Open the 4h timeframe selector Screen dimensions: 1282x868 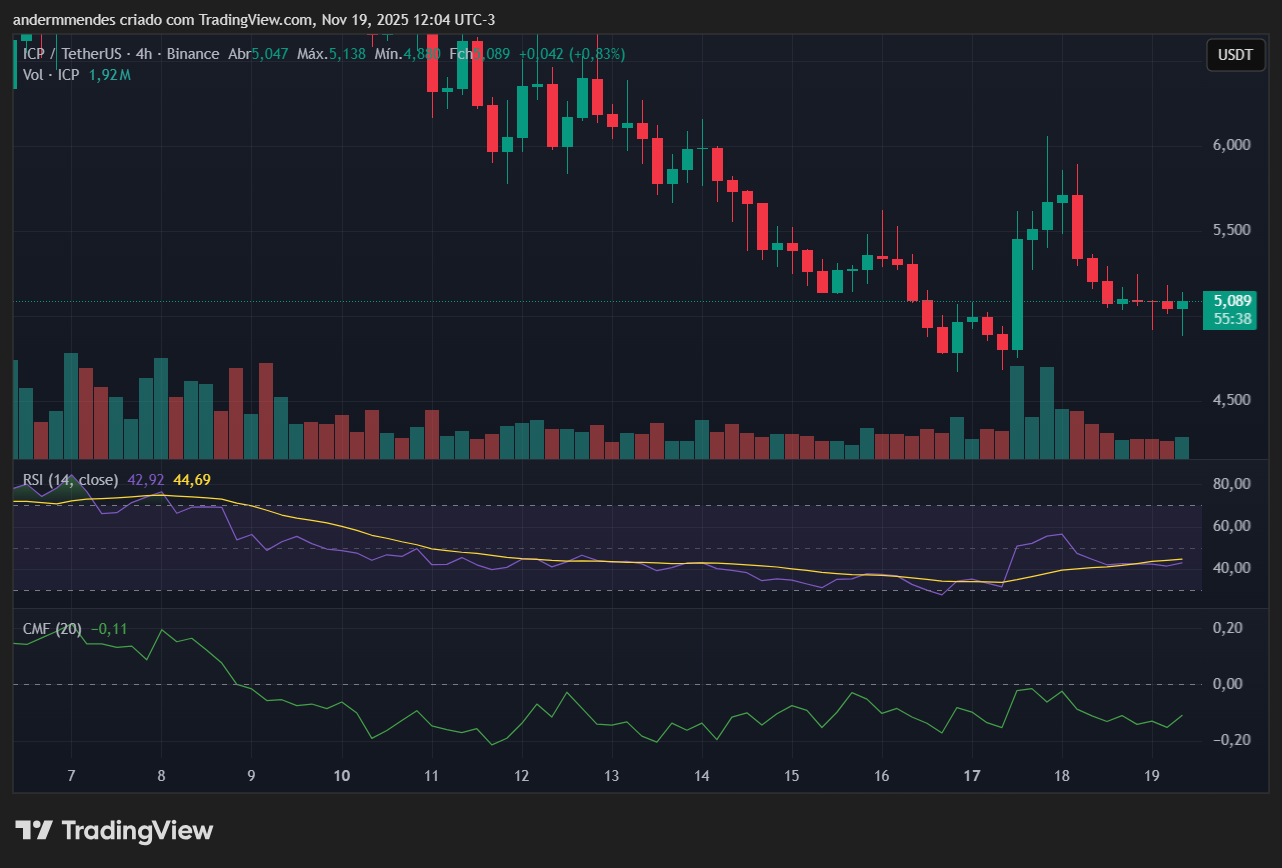[x=143, y=54]
